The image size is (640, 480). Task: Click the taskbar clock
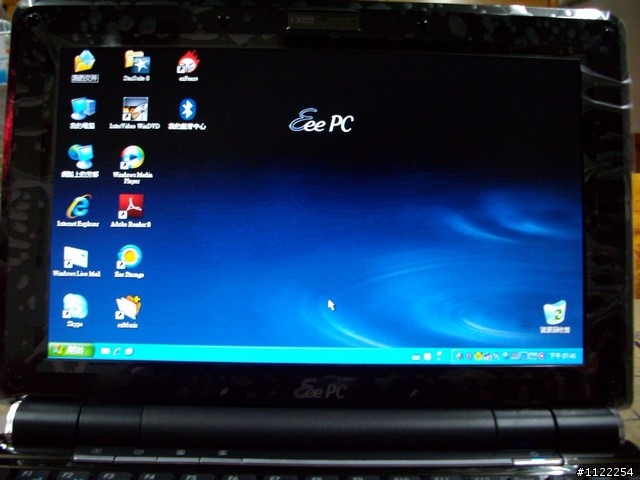click(562, 356)
